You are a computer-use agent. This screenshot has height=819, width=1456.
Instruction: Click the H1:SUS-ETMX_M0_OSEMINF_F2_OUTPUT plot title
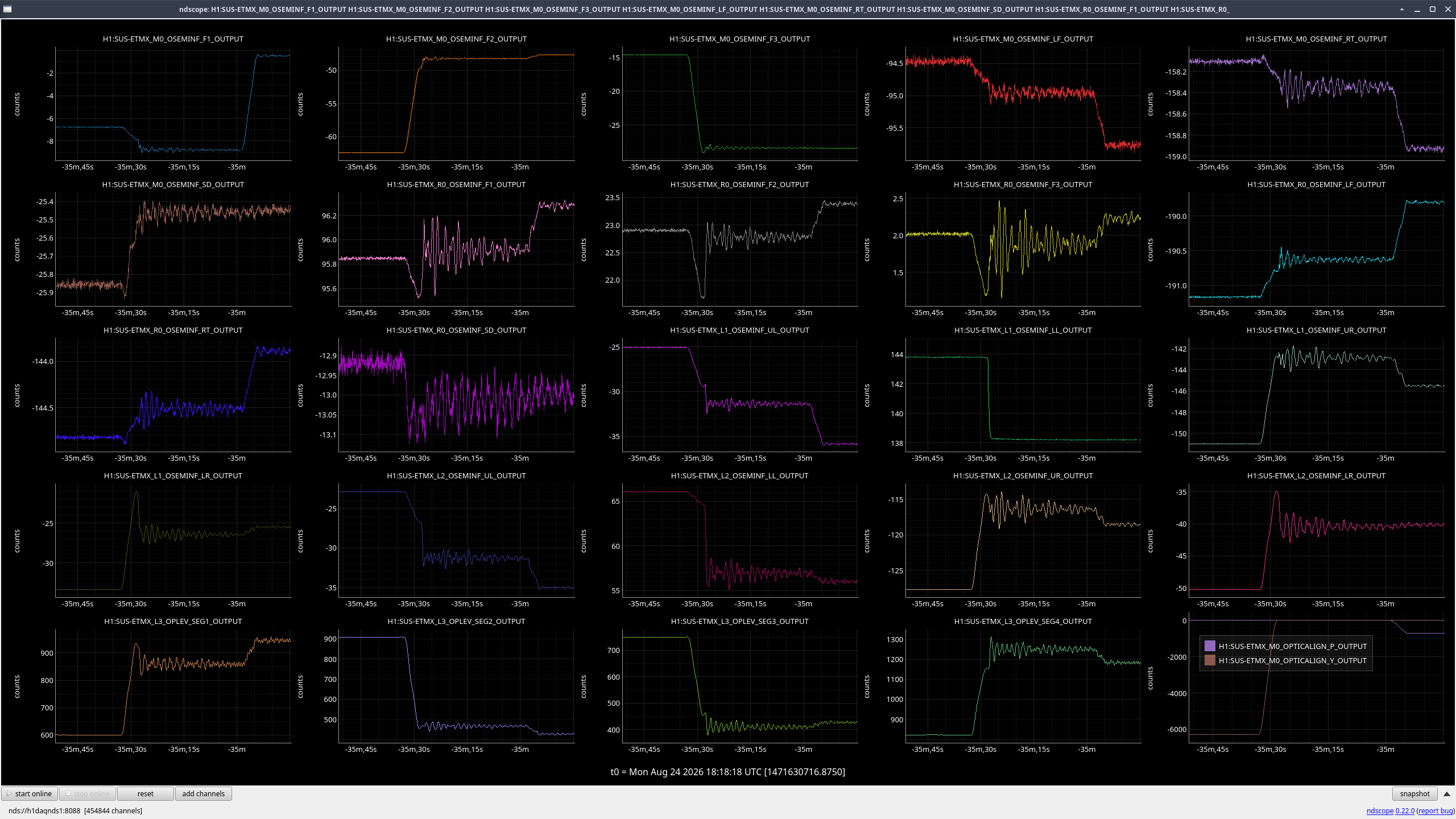[456, 39]
